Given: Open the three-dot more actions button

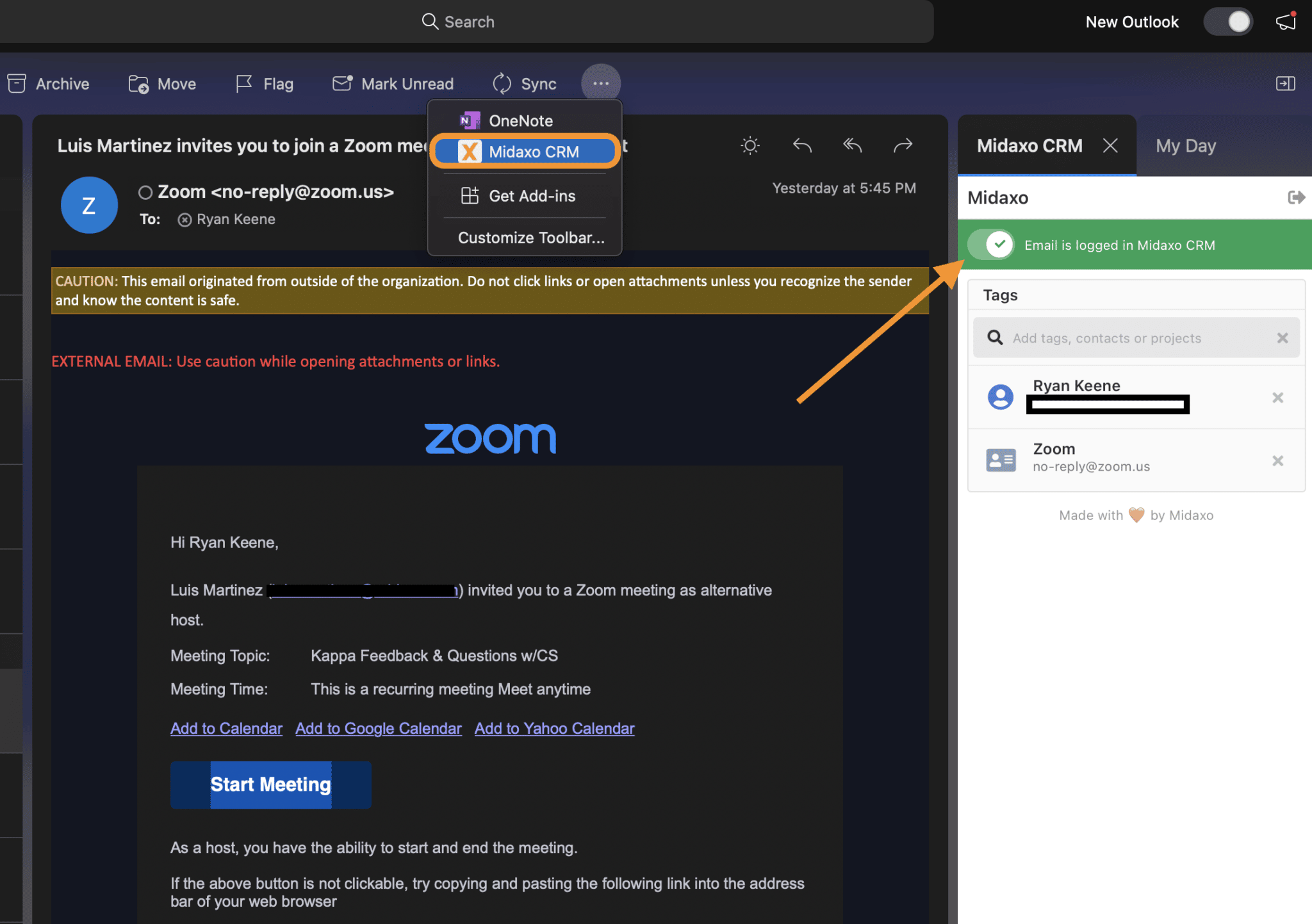Looking at the screenshot, I should pos(601,83).
